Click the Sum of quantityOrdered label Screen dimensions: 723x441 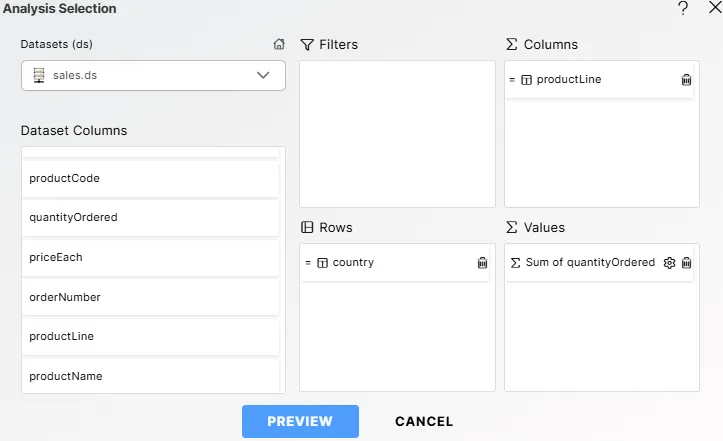pyautogui.click(x=590, y=263)
